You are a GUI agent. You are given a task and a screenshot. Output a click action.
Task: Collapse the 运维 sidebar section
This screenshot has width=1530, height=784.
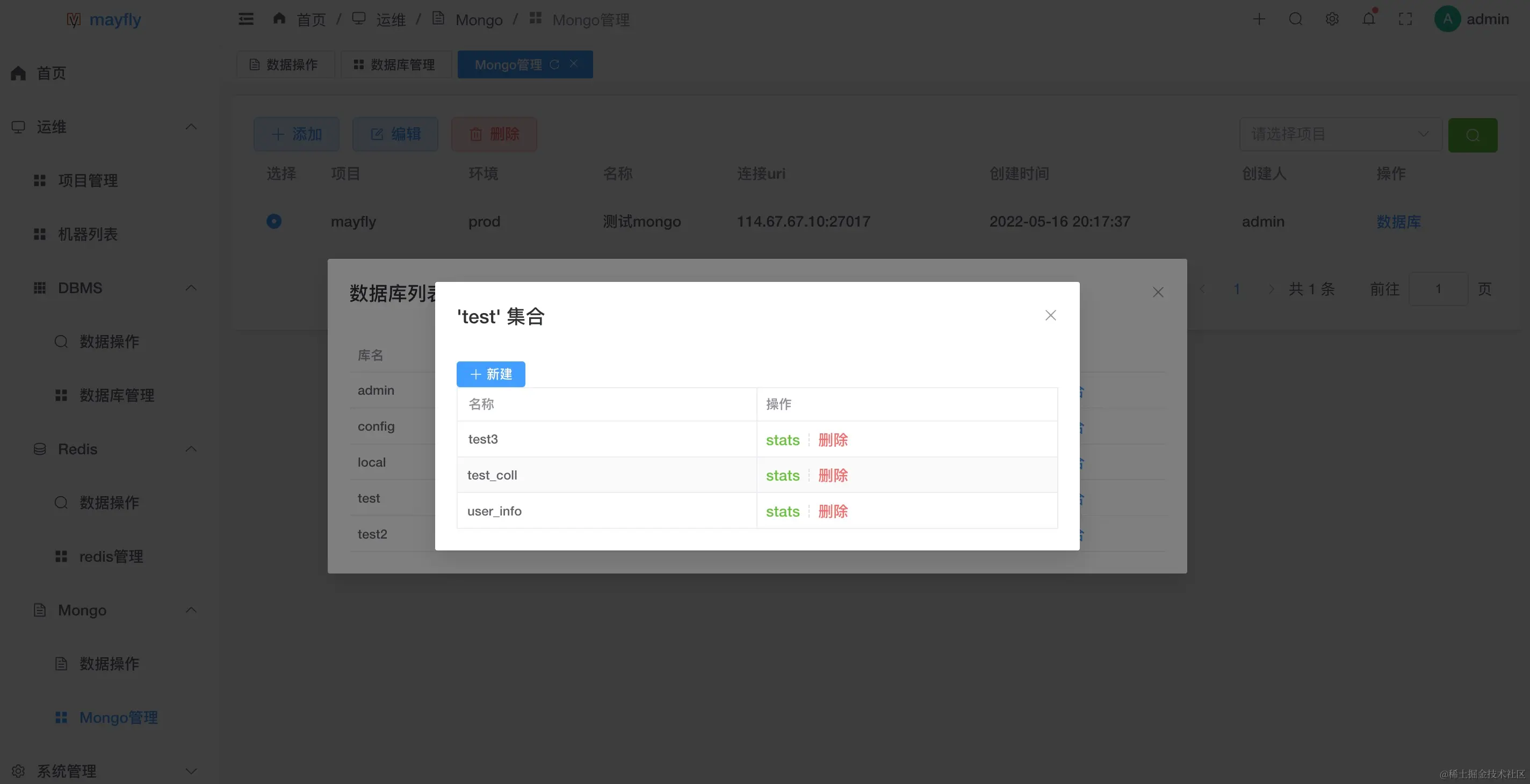click(x=191, y=126)
